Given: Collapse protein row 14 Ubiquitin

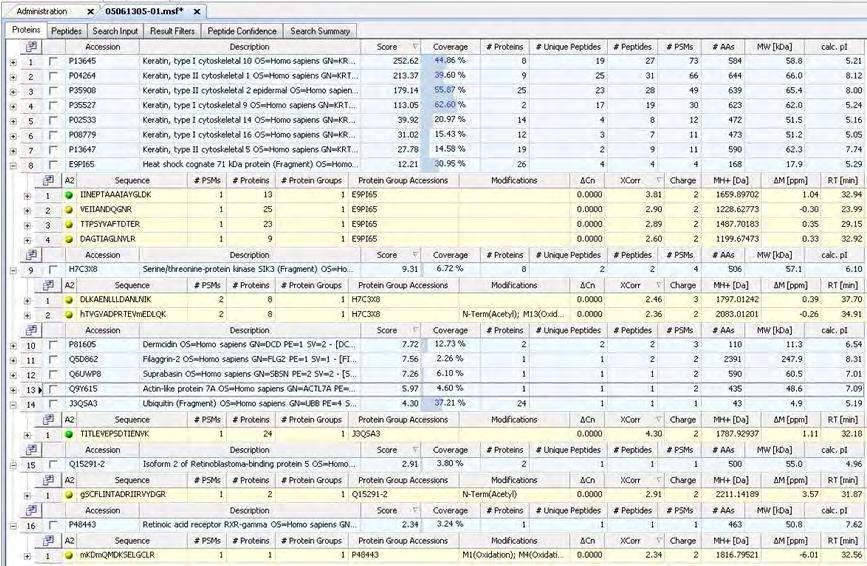Looking at the screenshot, I should pos(13,405).
